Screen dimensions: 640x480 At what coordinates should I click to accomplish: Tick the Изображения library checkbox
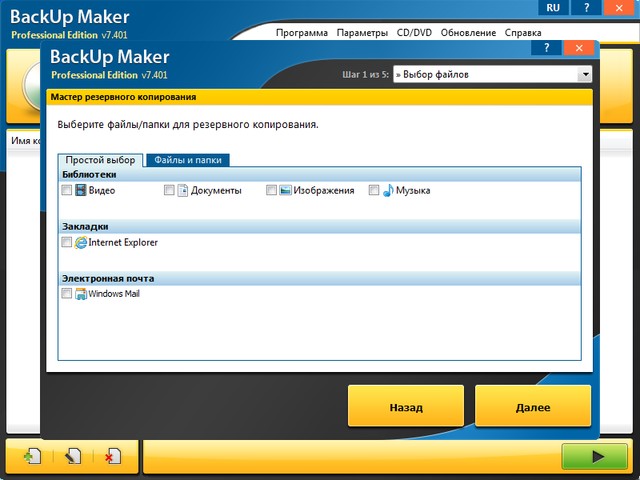pyautogui.click(x=272, y=190)
